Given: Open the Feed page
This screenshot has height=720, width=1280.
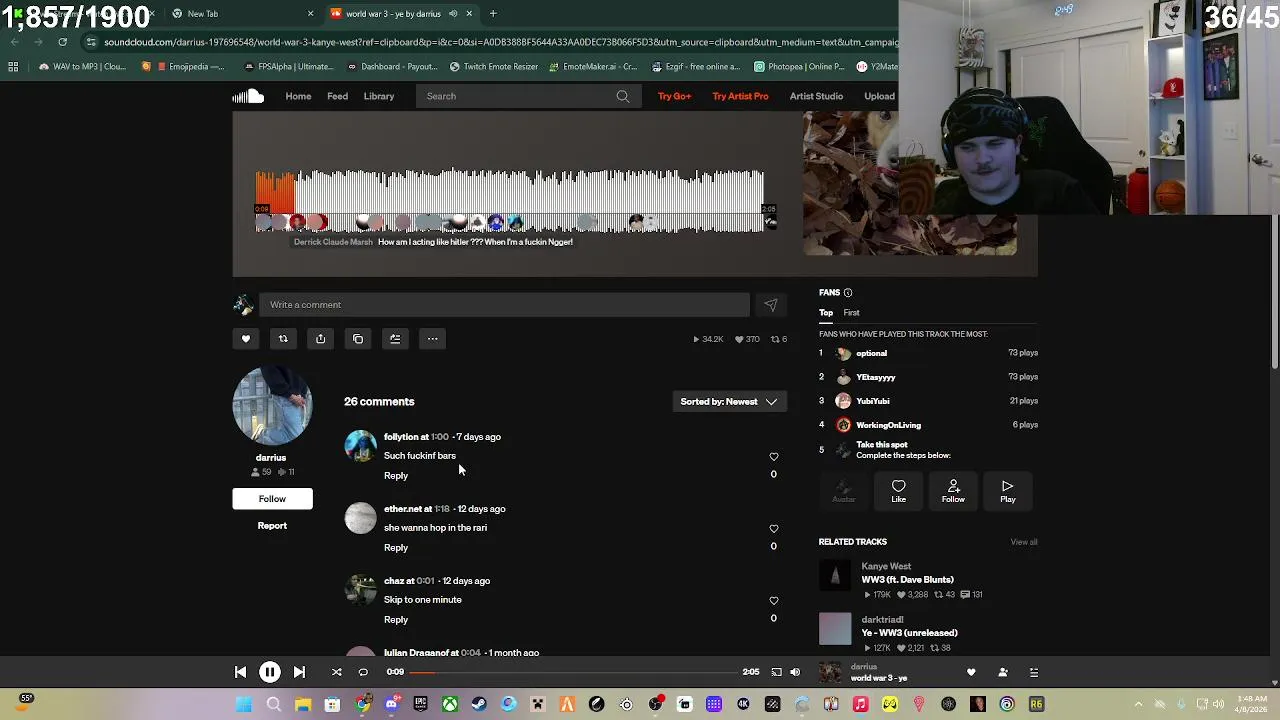Looking at the screenshot, I should [x=337, y=96].
